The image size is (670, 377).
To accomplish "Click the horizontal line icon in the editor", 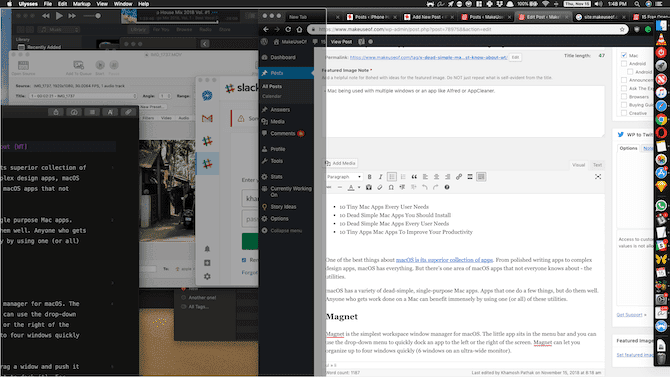I will tap(340, 187).
